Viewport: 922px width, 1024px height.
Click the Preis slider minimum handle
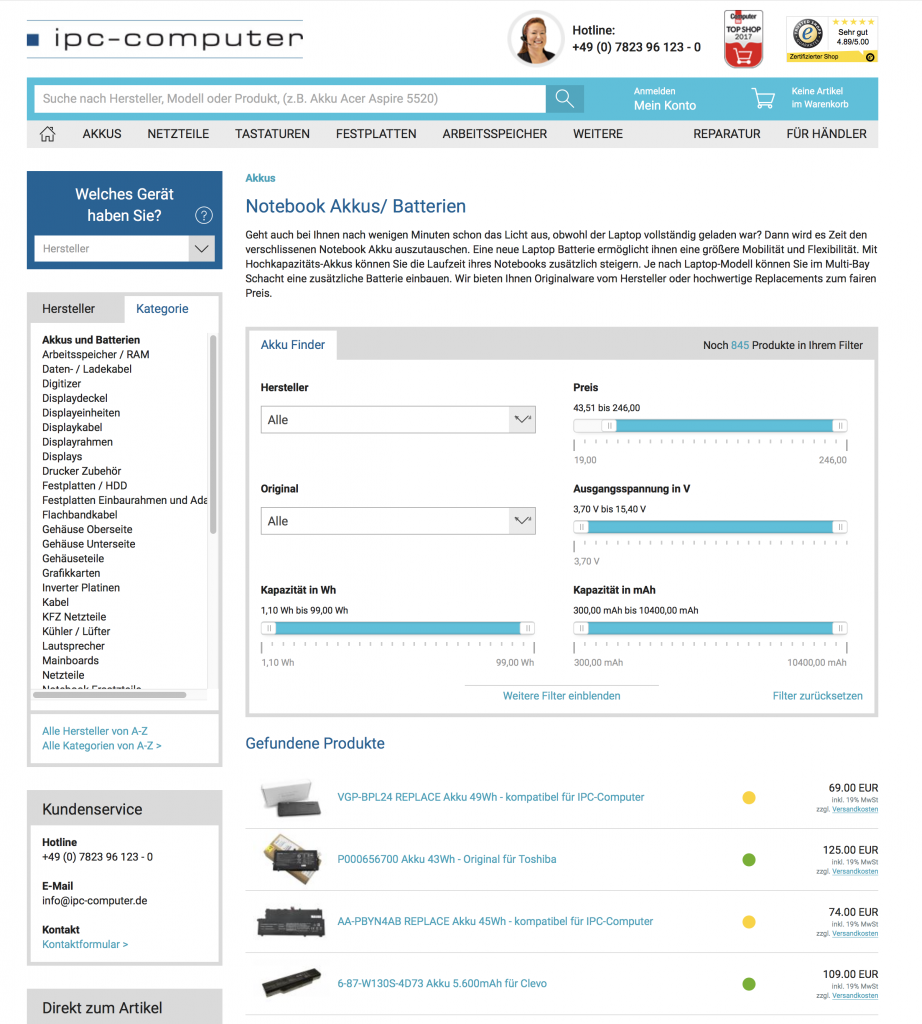(x=609, y=426)
